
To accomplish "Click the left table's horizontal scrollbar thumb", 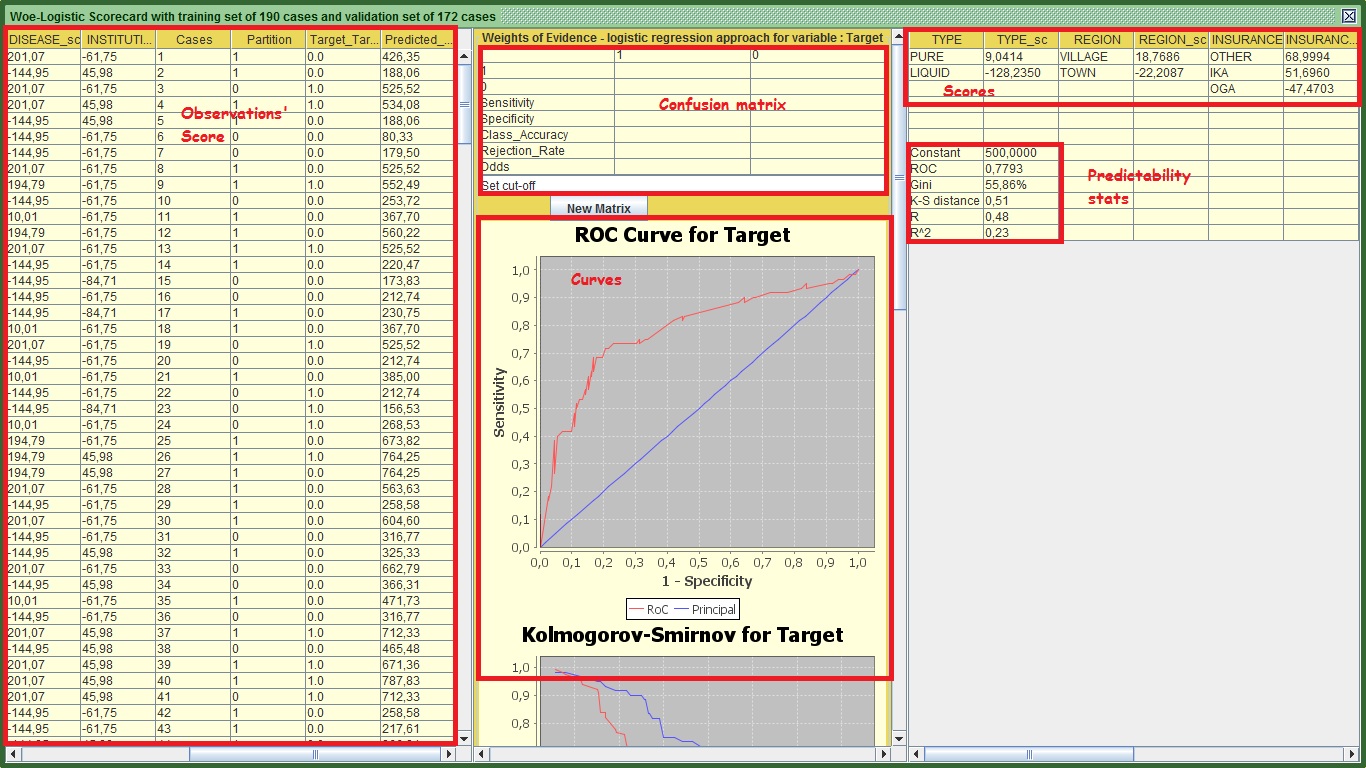I will [x=315, y=755].
